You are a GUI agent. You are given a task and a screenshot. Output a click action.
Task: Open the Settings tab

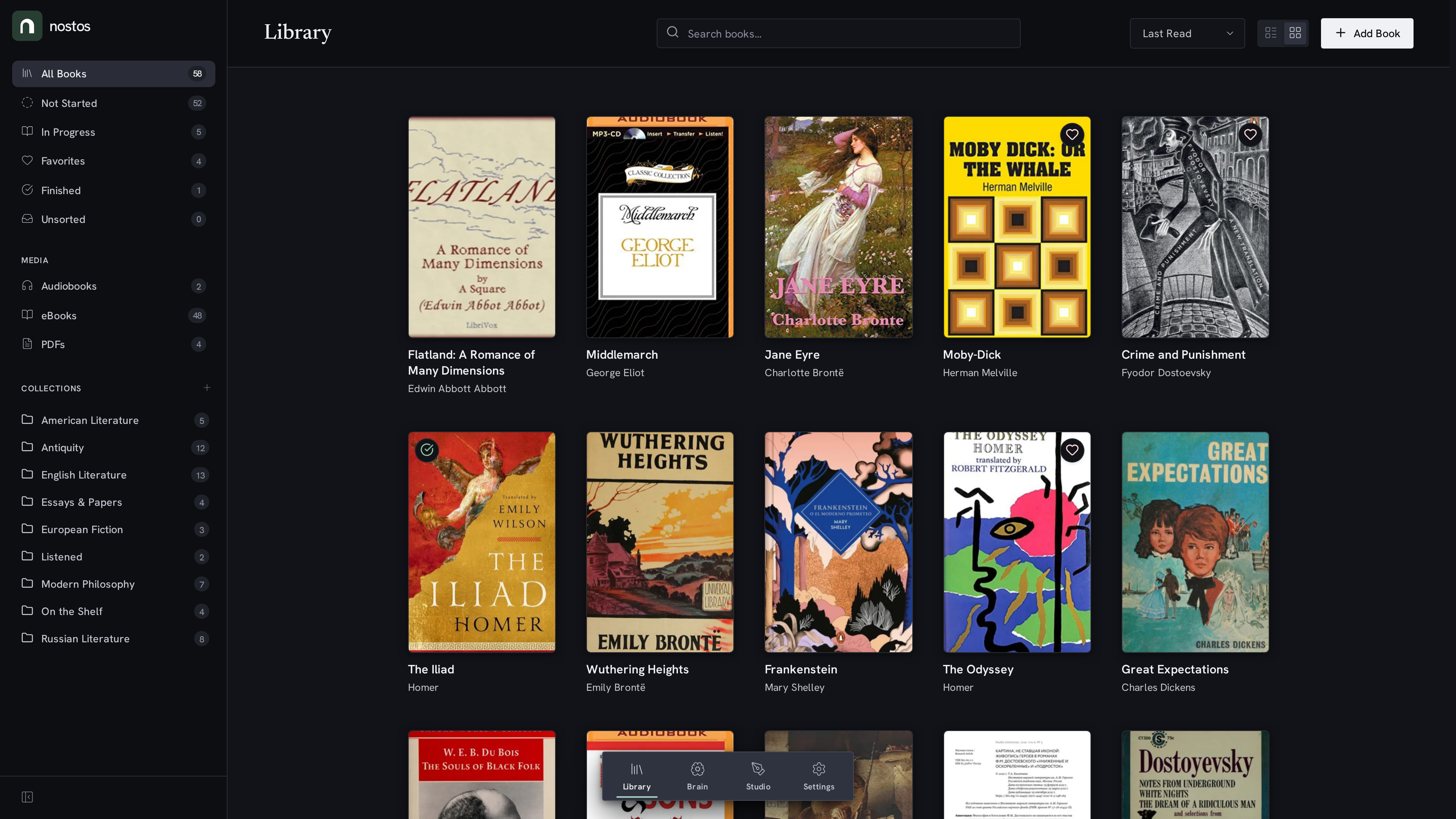pos(819,776)
